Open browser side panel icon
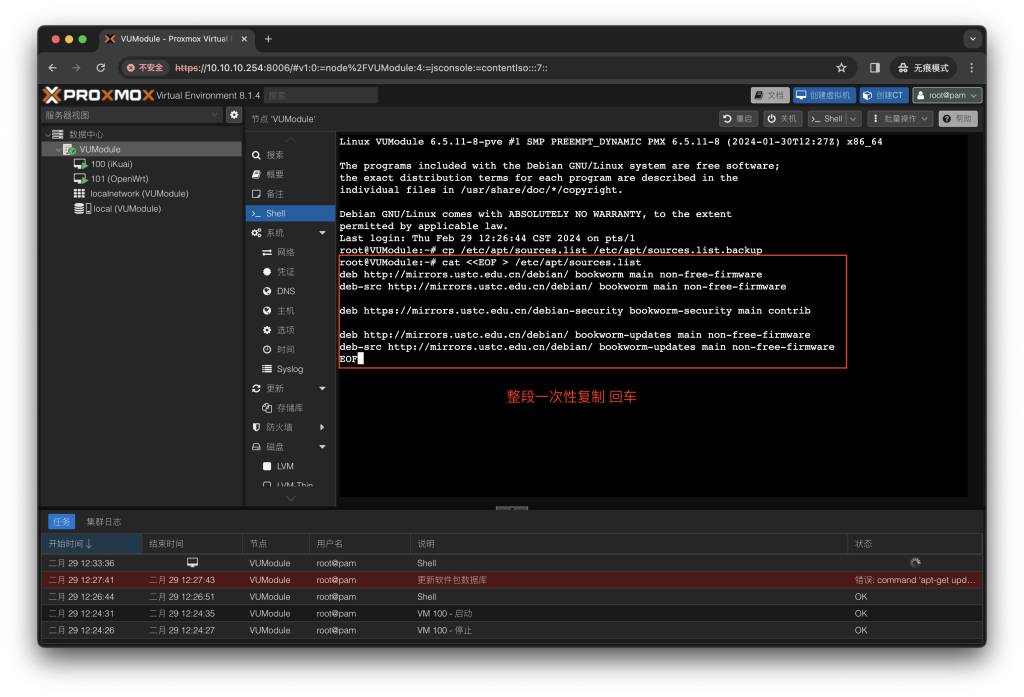This screenshot has width=1024, height=697. click(874, 68)
